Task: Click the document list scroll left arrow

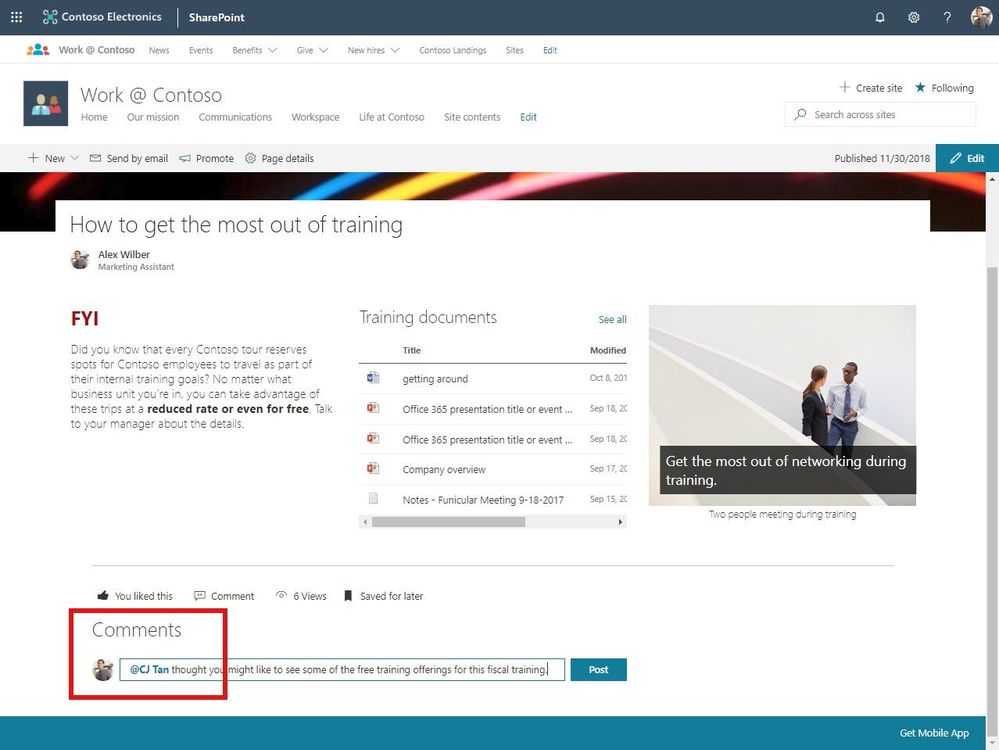Action: pyautogui.click(x=364, y=522)
